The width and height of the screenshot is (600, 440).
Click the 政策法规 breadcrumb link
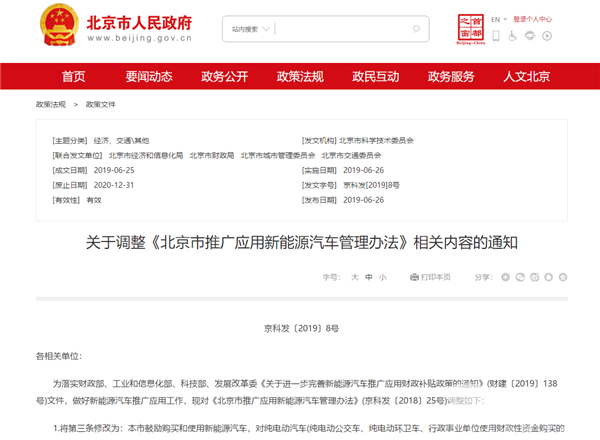[50, 104]
